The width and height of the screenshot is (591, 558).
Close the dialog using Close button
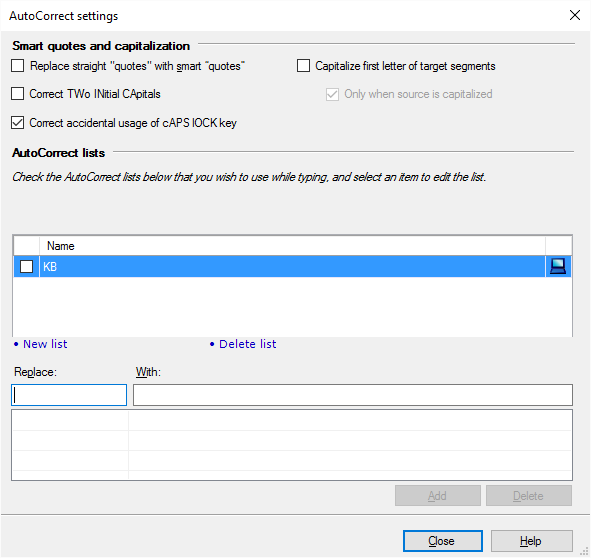pyautogui.click(x=442, y=541)
